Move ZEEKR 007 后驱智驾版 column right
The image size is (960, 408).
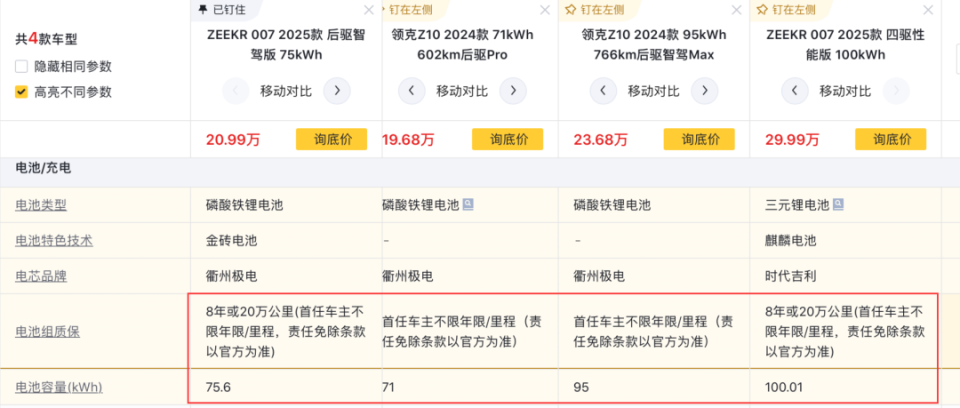[337, 91]
